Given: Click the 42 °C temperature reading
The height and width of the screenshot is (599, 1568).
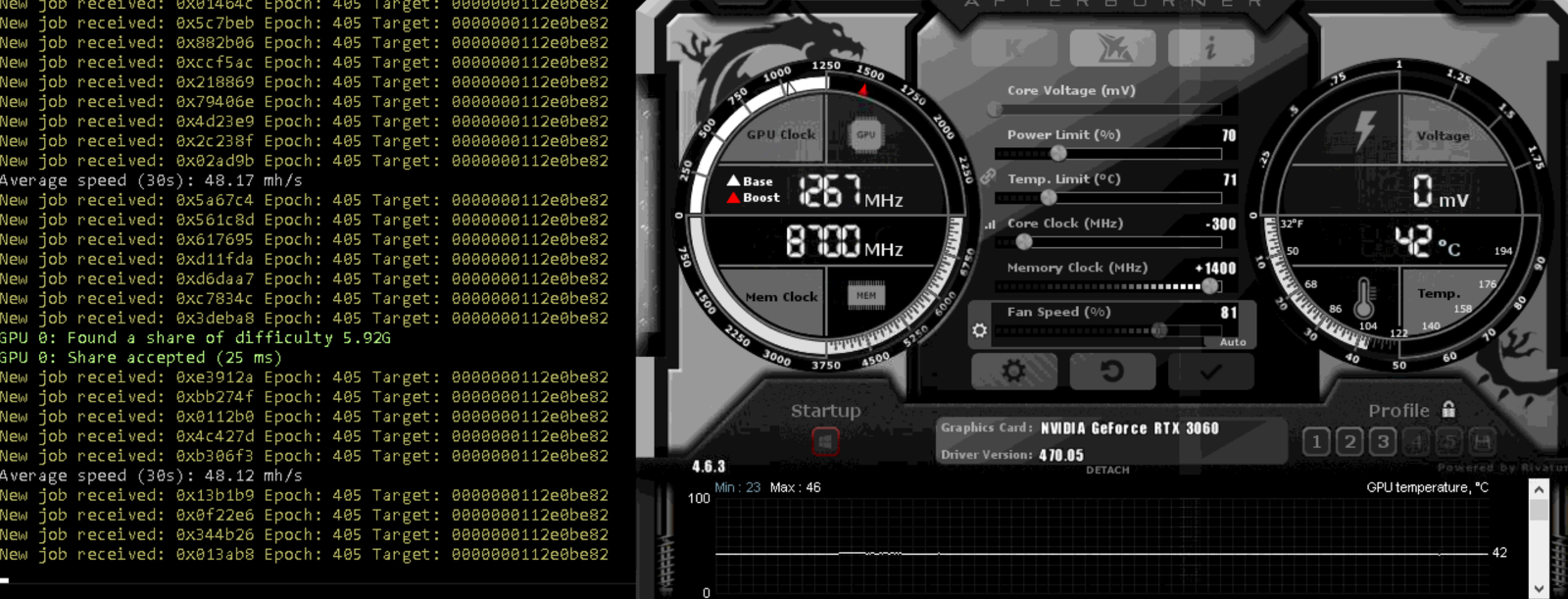Looking at the screenshot, I should point(1427,241).
